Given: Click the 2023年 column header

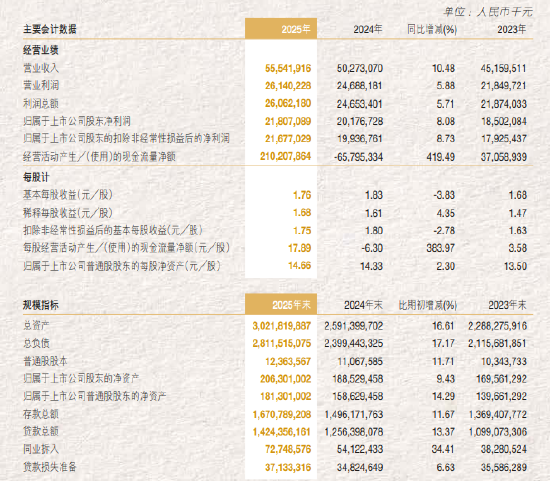Looking at the screenshot, I should pyautogui.click(x=511, y=29).
